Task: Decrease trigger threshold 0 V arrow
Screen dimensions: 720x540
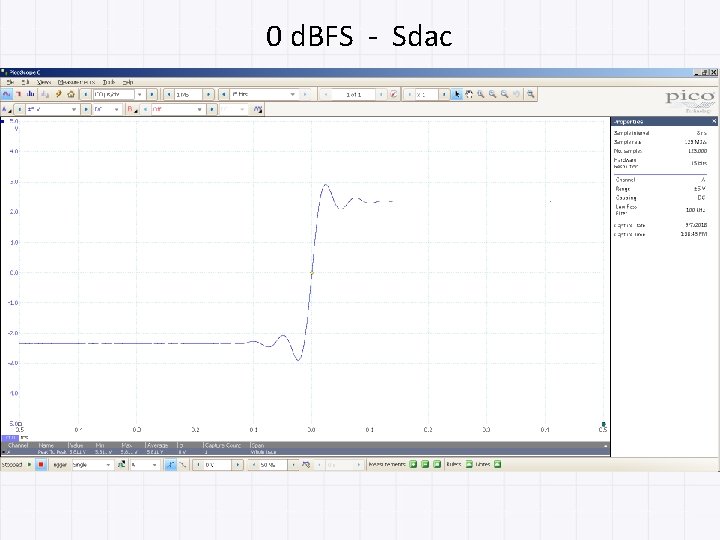Action: click(x=198, y=465)
